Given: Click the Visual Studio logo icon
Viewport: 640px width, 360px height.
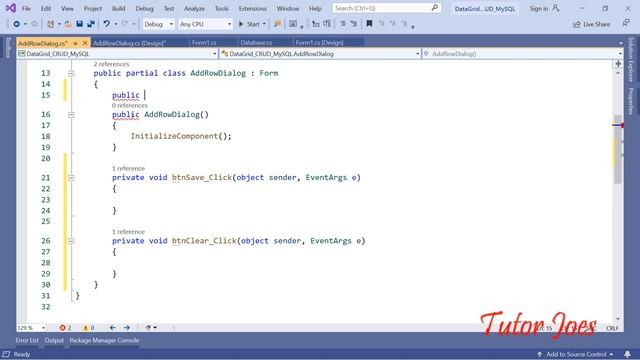Looking at the screenshot, I should [11, 8].
